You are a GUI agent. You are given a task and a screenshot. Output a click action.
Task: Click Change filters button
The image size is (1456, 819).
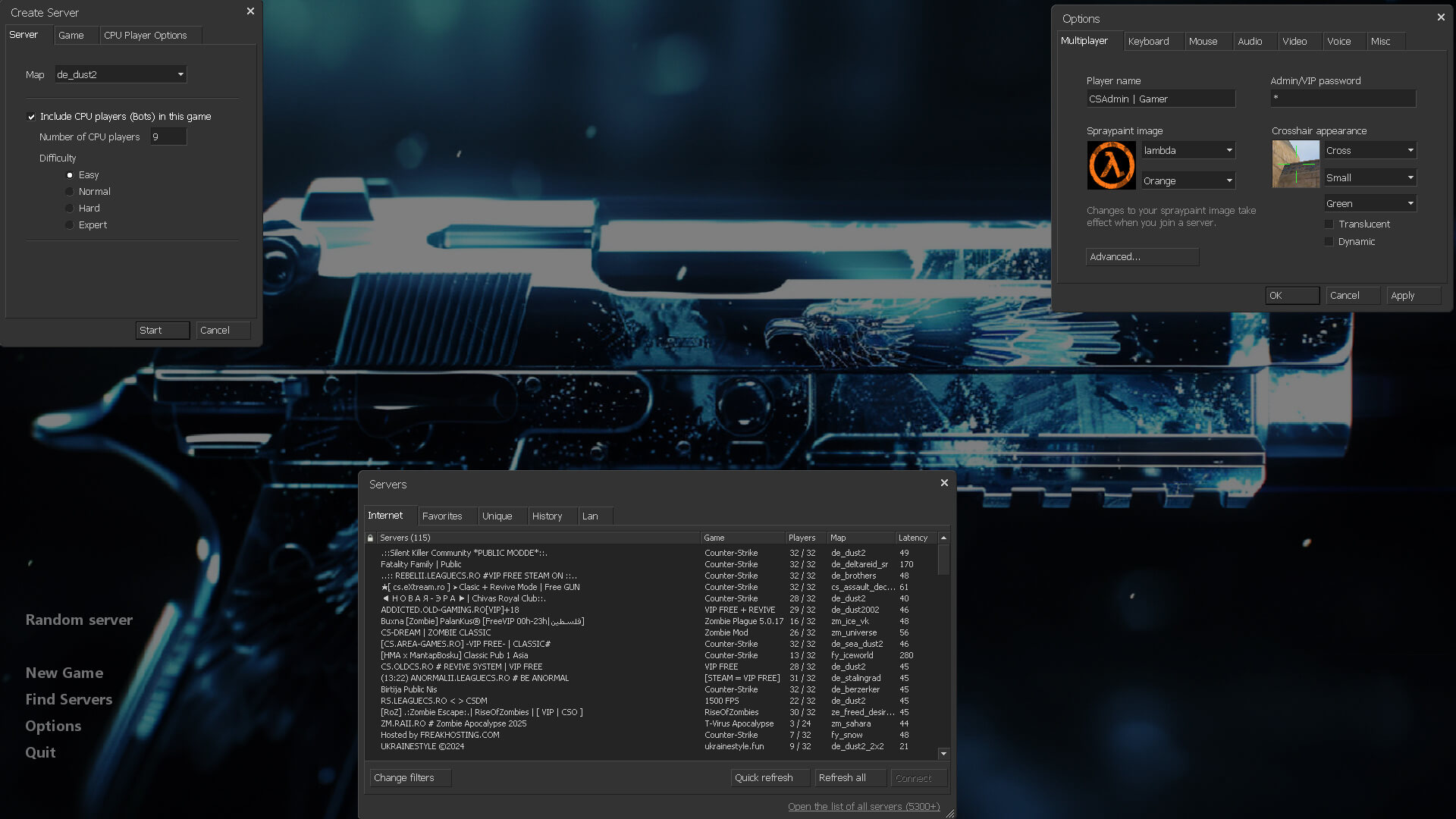(x=410, y=777)
